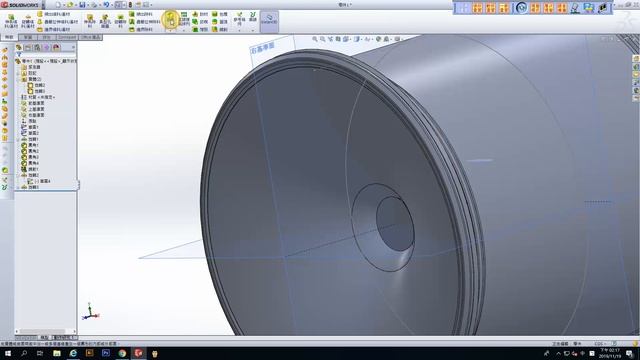Open Edit Appearance color ball
This screenshot has height=360, width=640.
(378, 39)
